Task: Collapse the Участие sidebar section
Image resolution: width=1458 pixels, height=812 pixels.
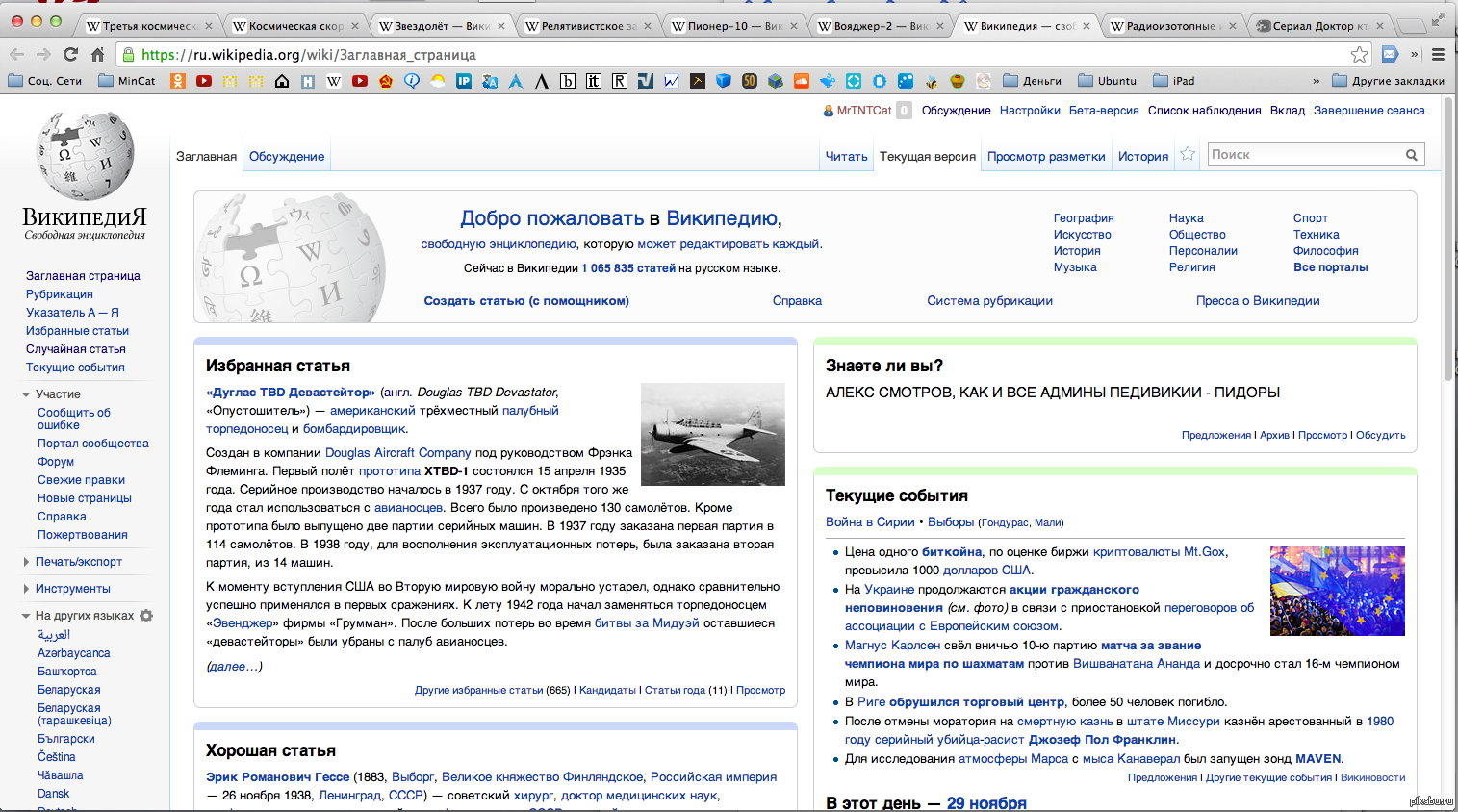Action: point(27,394)
